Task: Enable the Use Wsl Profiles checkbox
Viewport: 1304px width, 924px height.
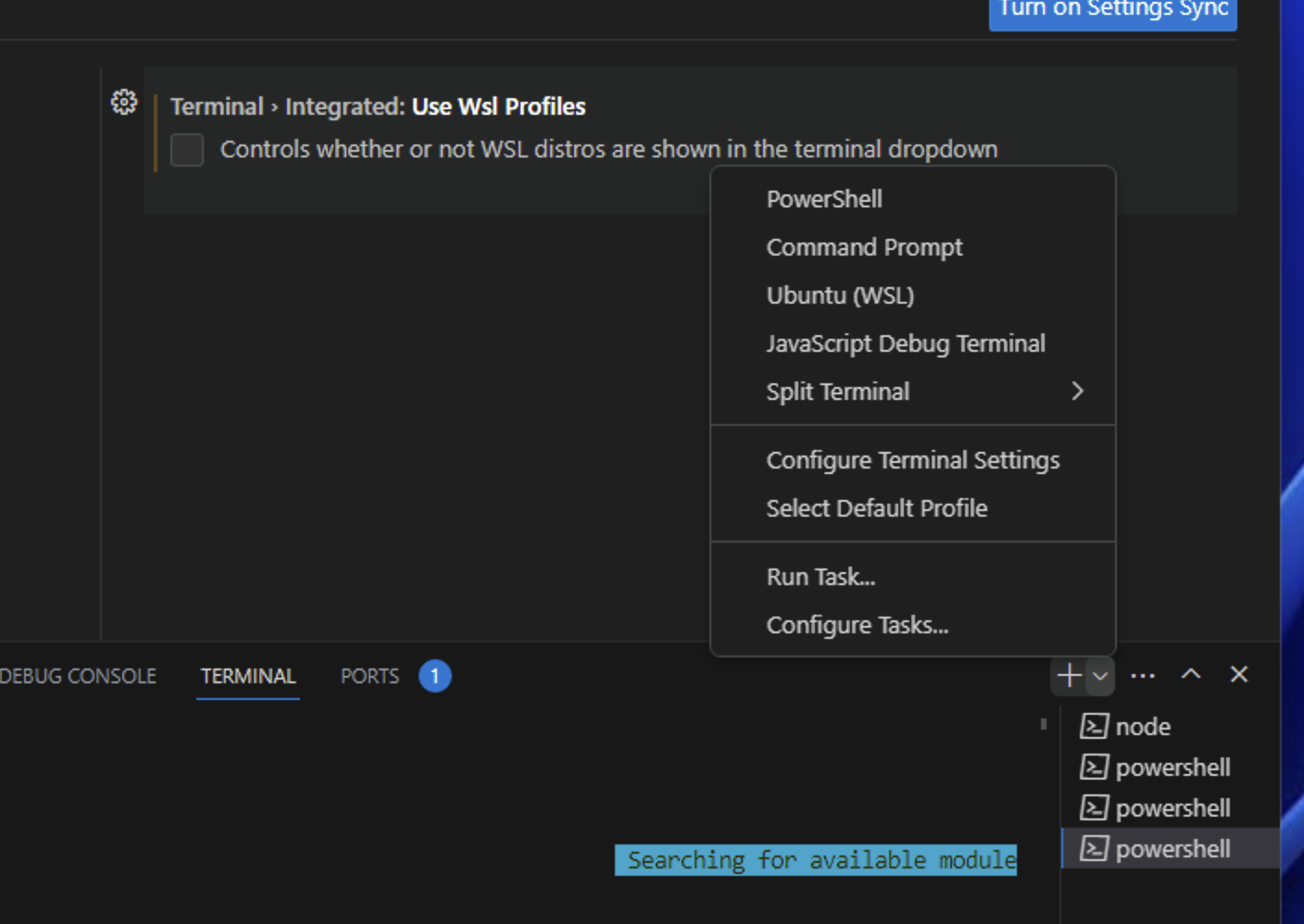Action: click(185, 151)
